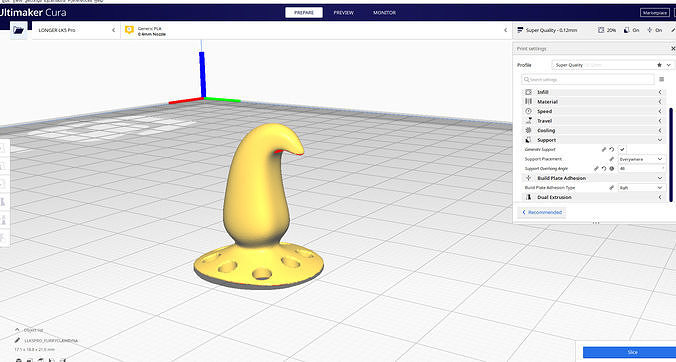Viewport: 676px width, 362px height.
Task: Open the settings visibility hamburger menu
Action: click(662, 79)
